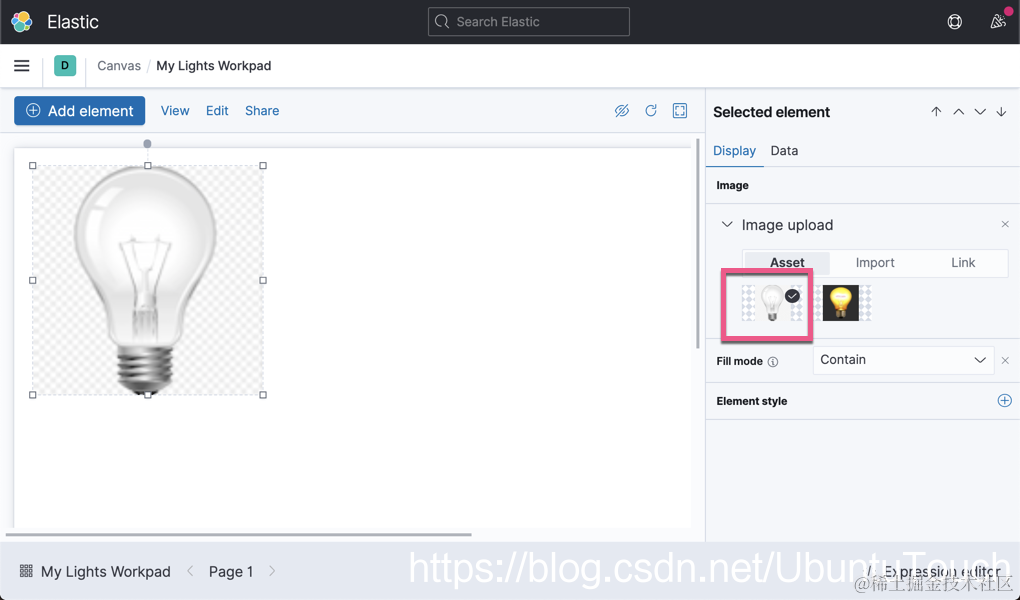This screenshot has width=1020, height=600.
Task: Open the newsfeed celebration icon
Action: tap(998, 21)
